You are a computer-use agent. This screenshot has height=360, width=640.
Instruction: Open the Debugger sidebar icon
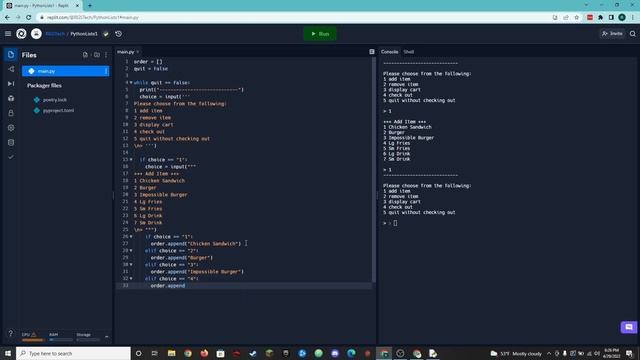coord(11,84)
